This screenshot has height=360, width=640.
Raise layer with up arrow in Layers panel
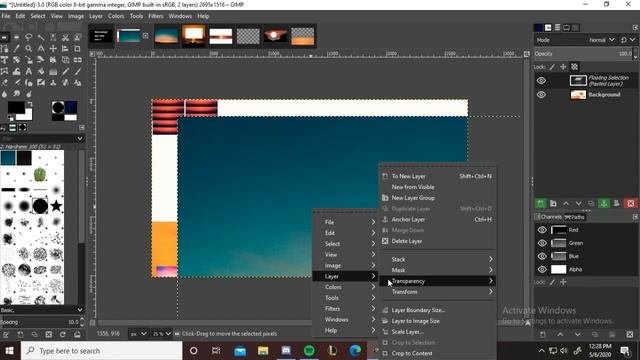[x=566, y=203]
